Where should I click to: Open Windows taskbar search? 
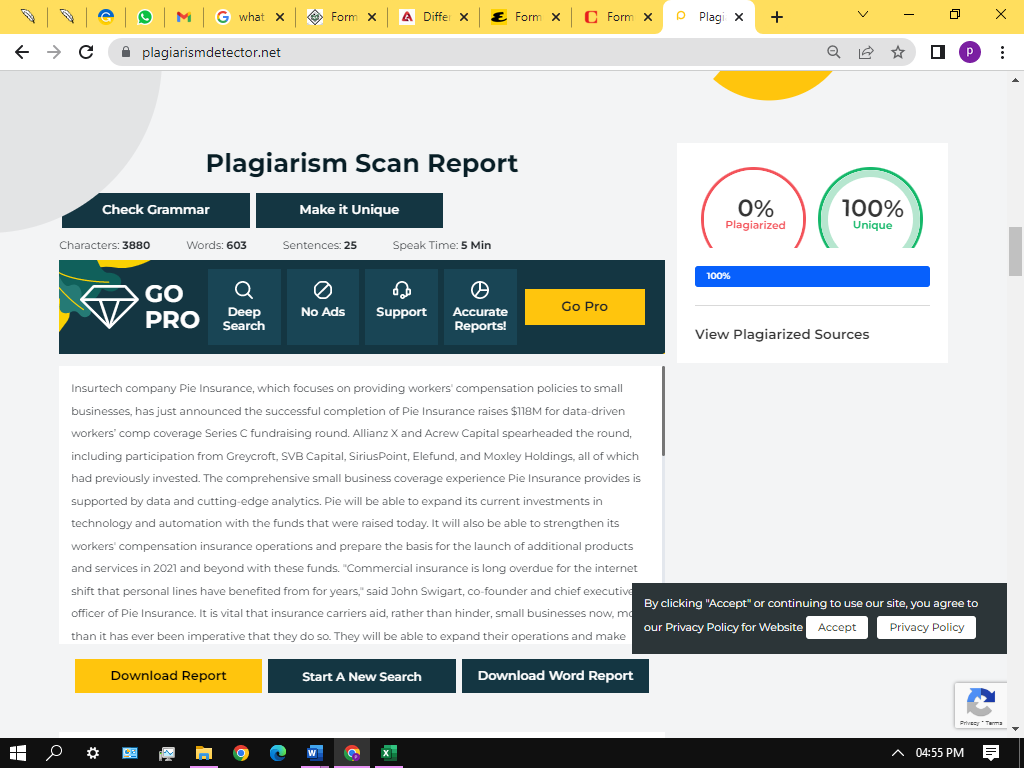[x=54, y=753]
